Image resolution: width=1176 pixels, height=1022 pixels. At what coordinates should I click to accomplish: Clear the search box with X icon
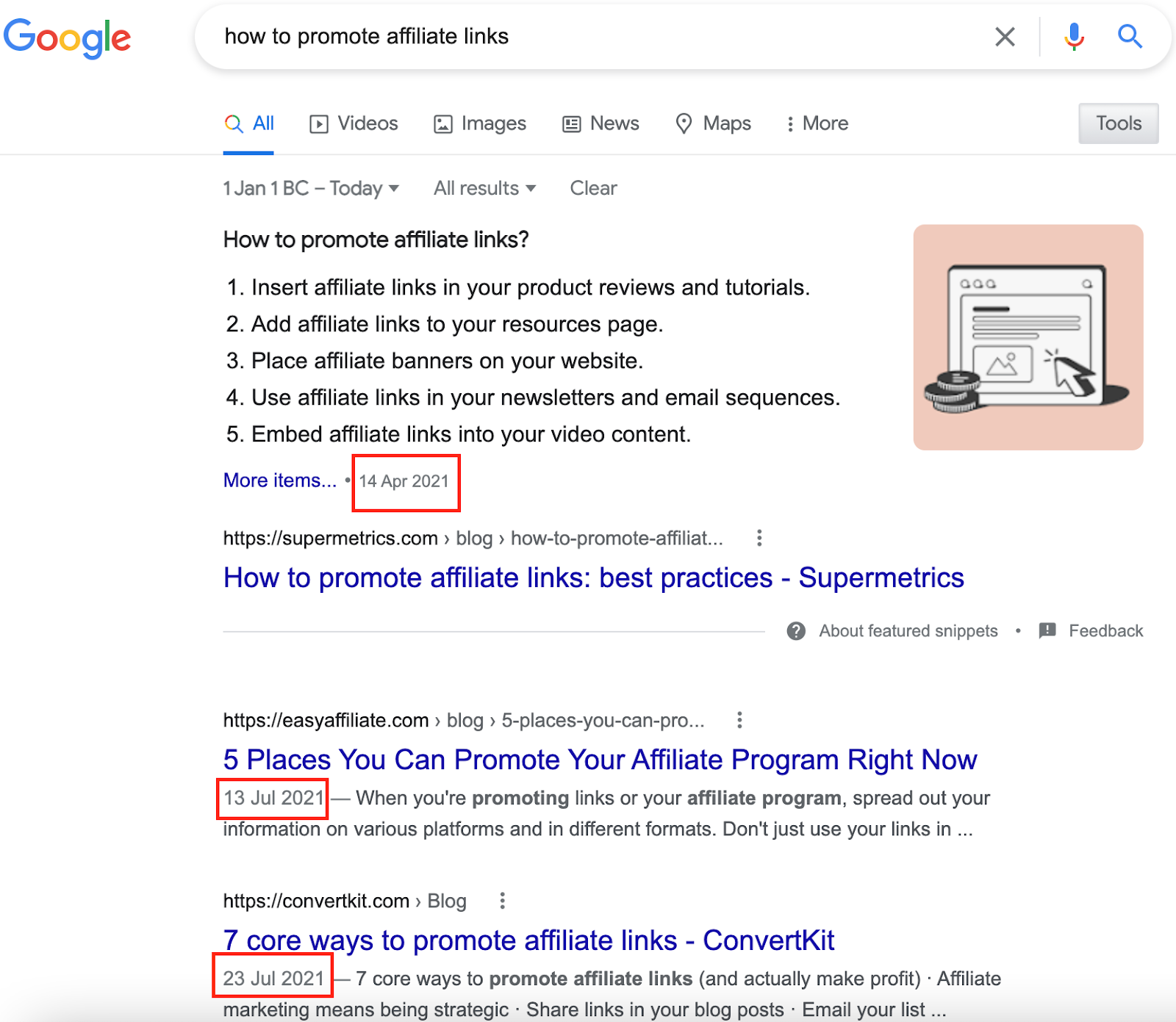[1005, 37]
